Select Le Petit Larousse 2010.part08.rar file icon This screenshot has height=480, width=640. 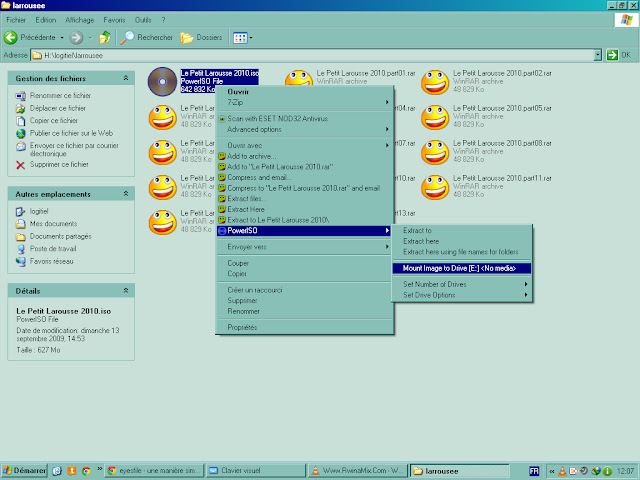click(435, 152)
